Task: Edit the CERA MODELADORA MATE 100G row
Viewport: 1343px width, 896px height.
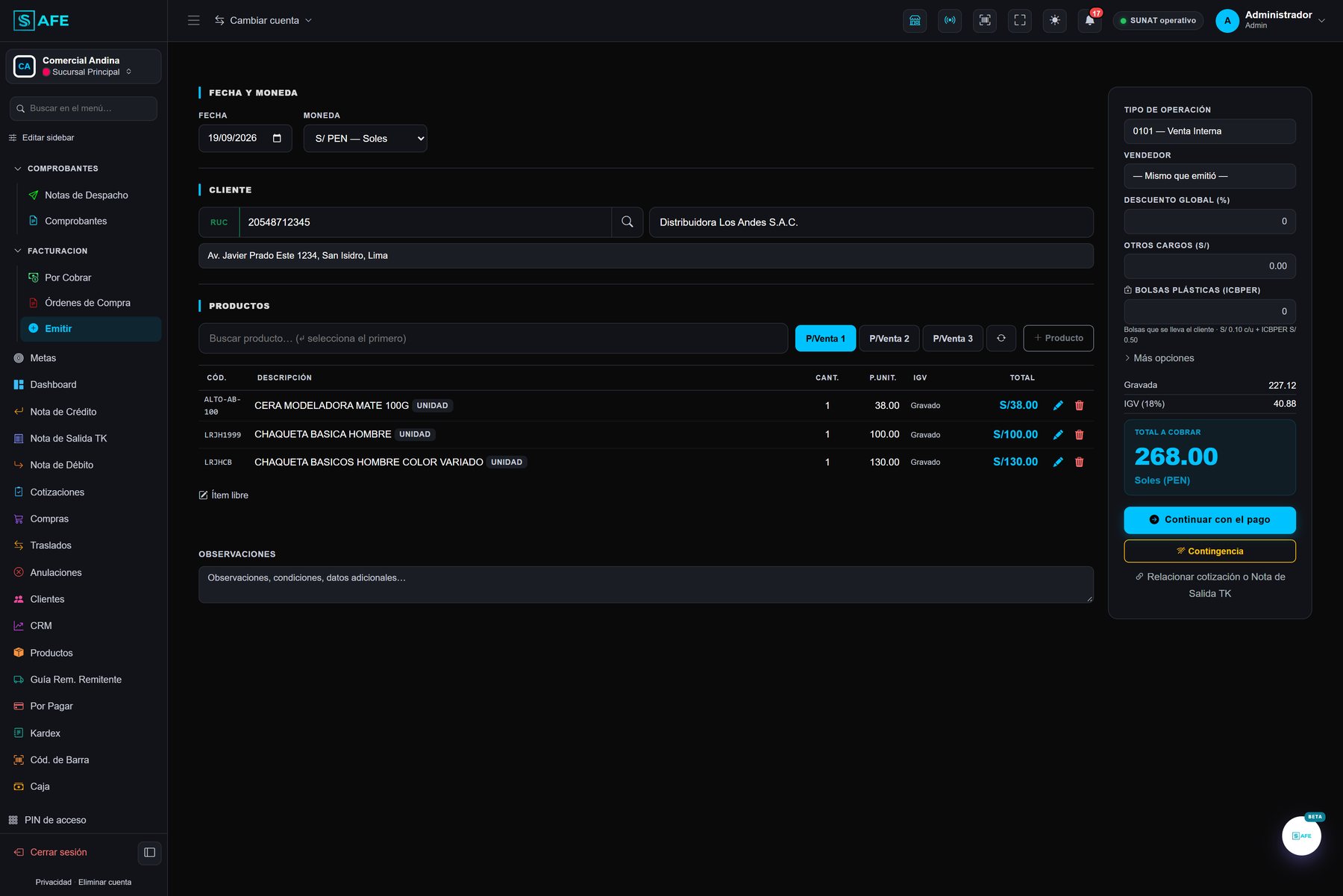Action: [x=1058, y=406]
